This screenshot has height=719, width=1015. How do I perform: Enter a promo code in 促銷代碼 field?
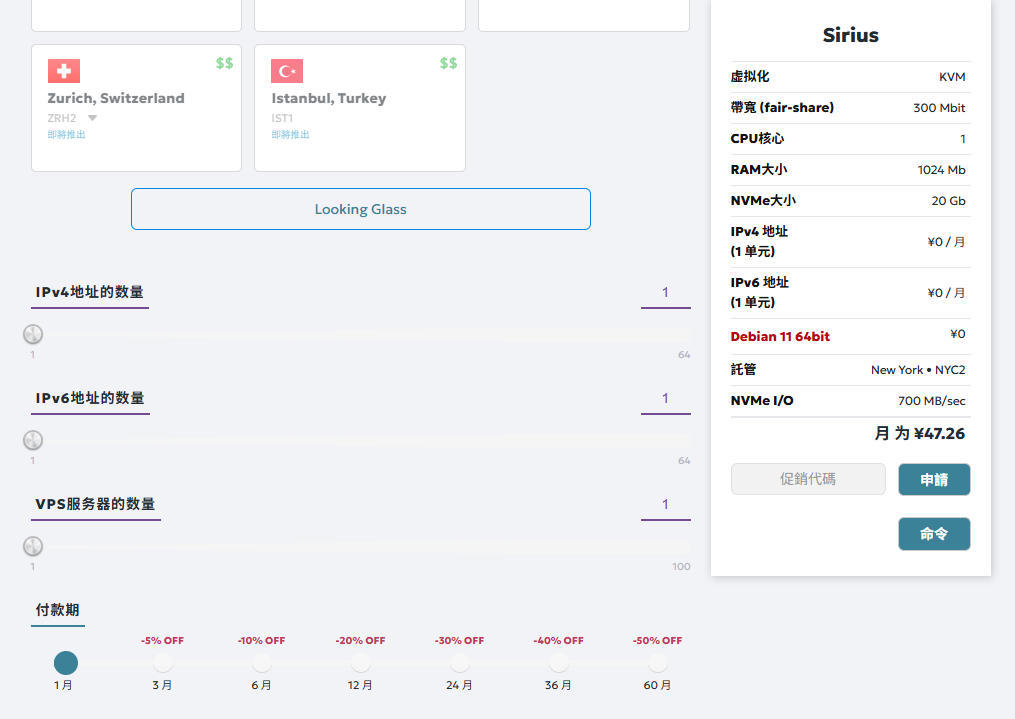(808, 479)
